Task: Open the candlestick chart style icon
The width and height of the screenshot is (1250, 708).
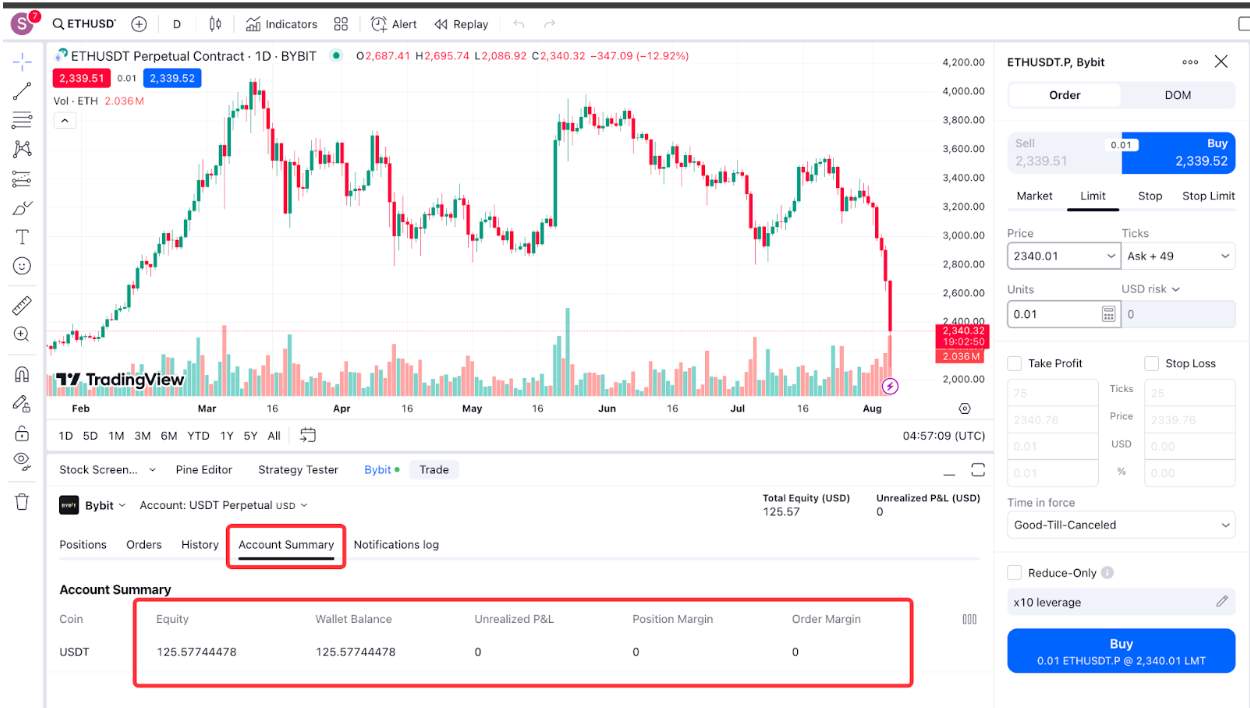Action: (216, 24)
